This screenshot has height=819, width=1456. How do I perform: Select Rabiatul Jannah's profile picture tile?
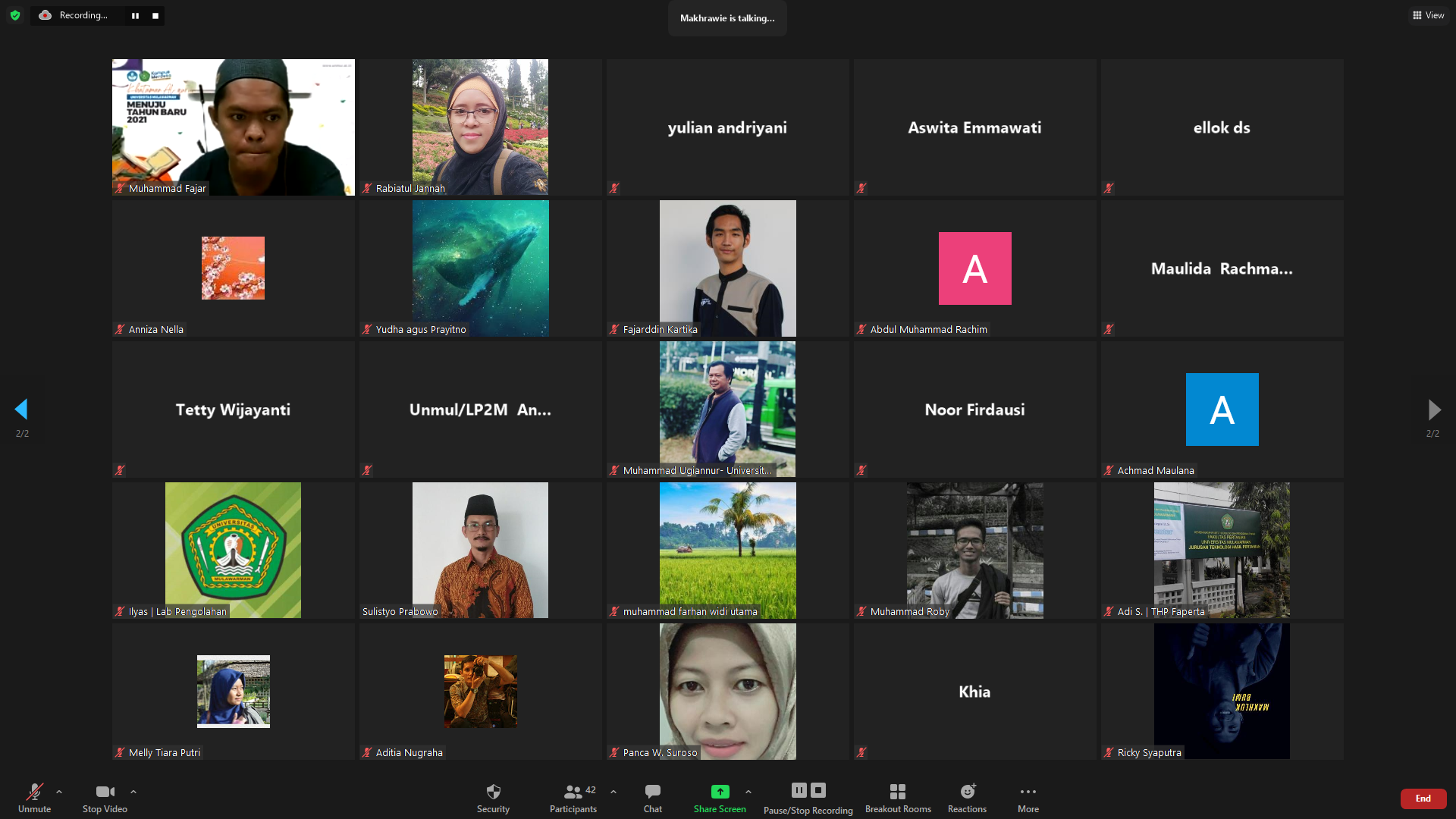click(x=480, y=127)
